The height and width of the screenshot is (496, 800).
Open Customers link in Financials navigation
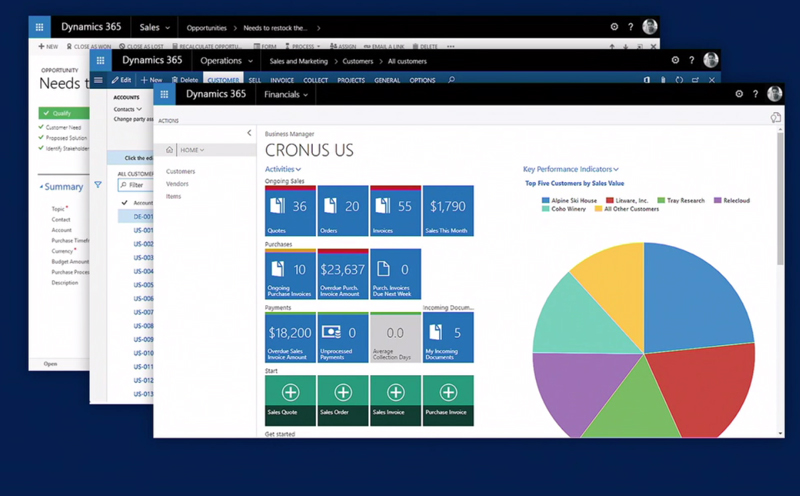click(181, 171)
